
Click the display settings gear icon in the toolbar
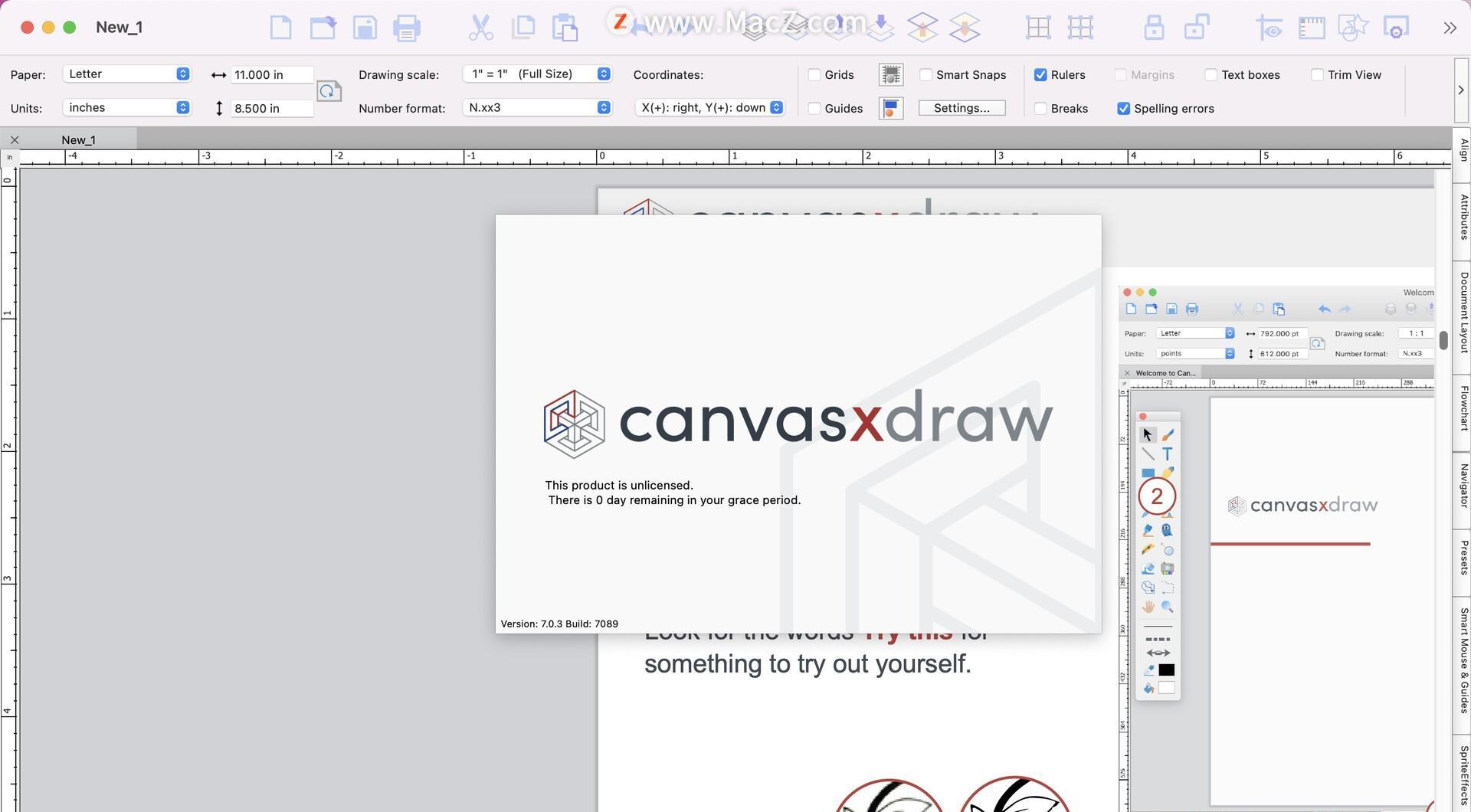(x=1396, y=28)
